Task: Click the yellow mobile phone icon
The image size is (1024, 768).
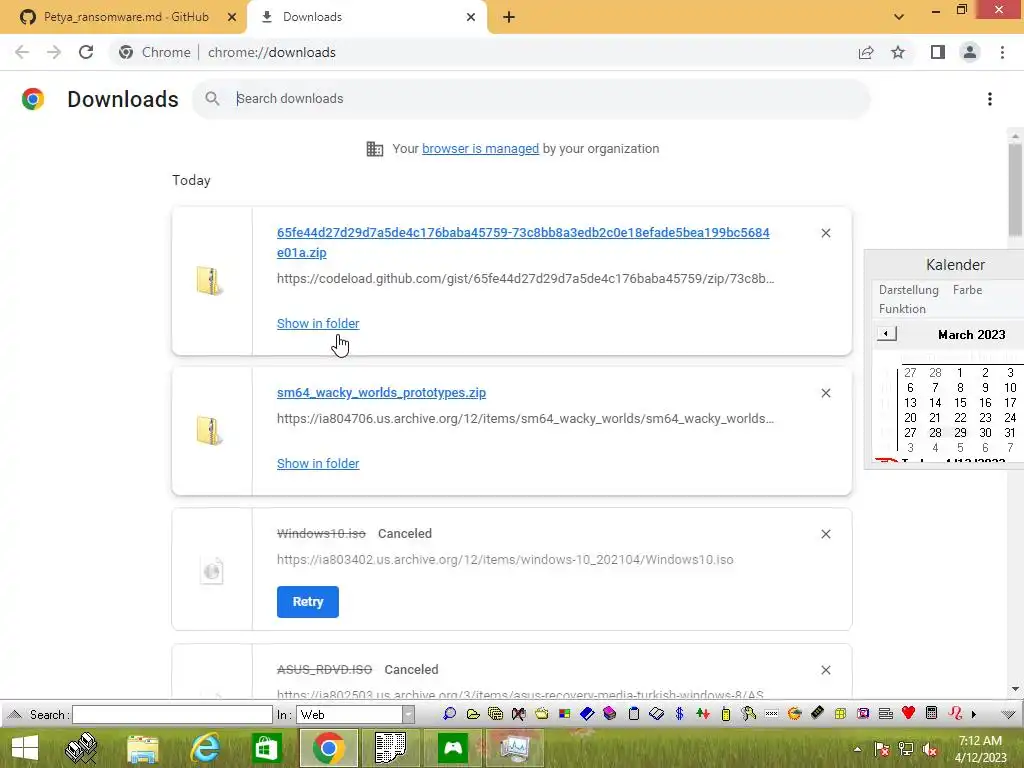Action: coord(726,714)
